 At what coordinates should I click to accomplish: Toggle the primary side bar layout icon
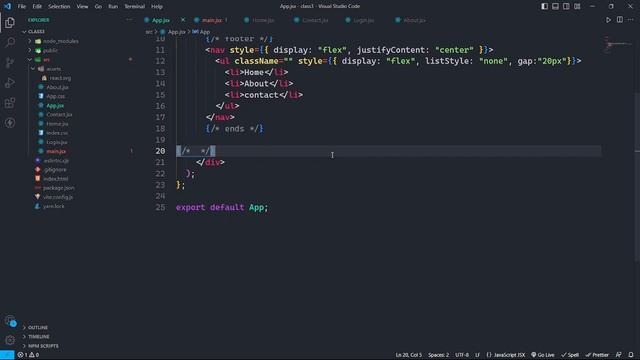tap(544, 6)
